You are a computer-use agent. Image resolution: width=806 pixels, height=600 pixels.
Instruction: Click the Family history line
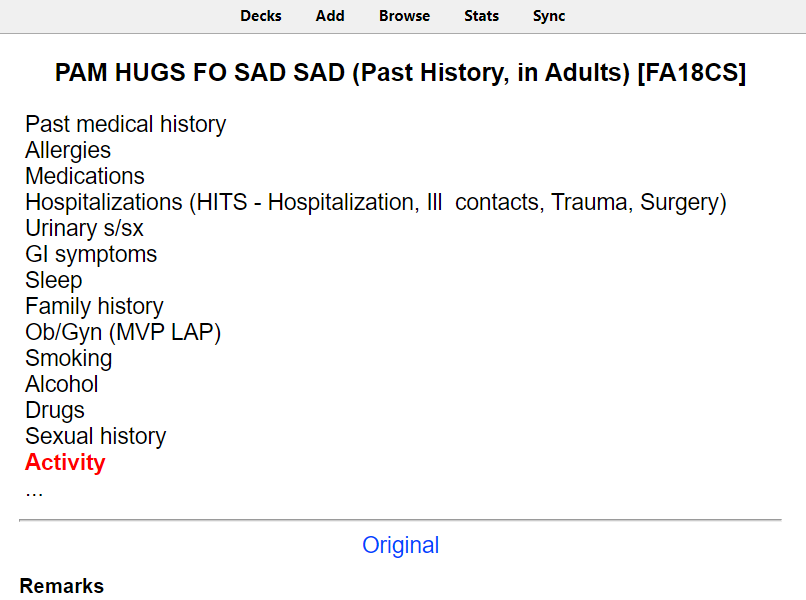pyautogui.click(x=94, y=306)
